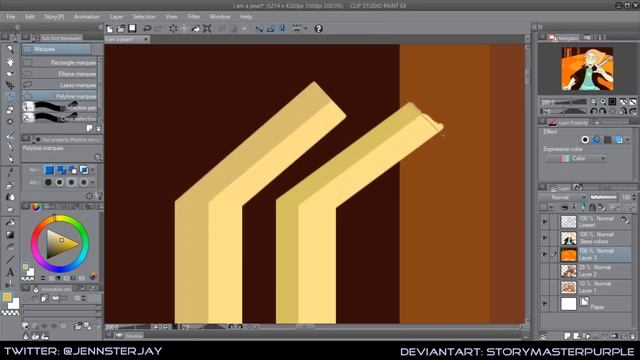
Task: Select the Text tool (A icon)
Action: (10, 272)
